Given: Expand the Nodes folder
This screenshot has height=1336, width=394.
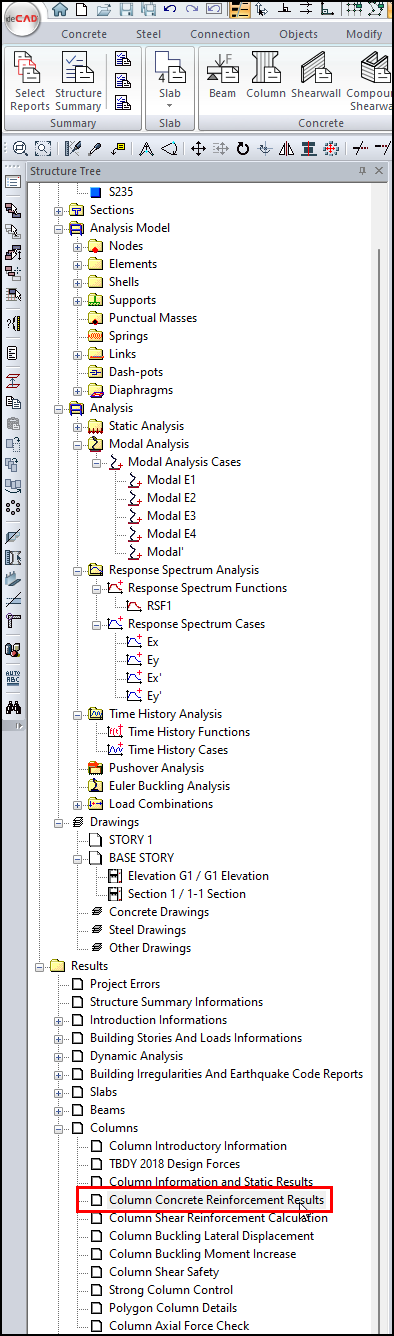Looking at the screenshot, I should (78, 246).
